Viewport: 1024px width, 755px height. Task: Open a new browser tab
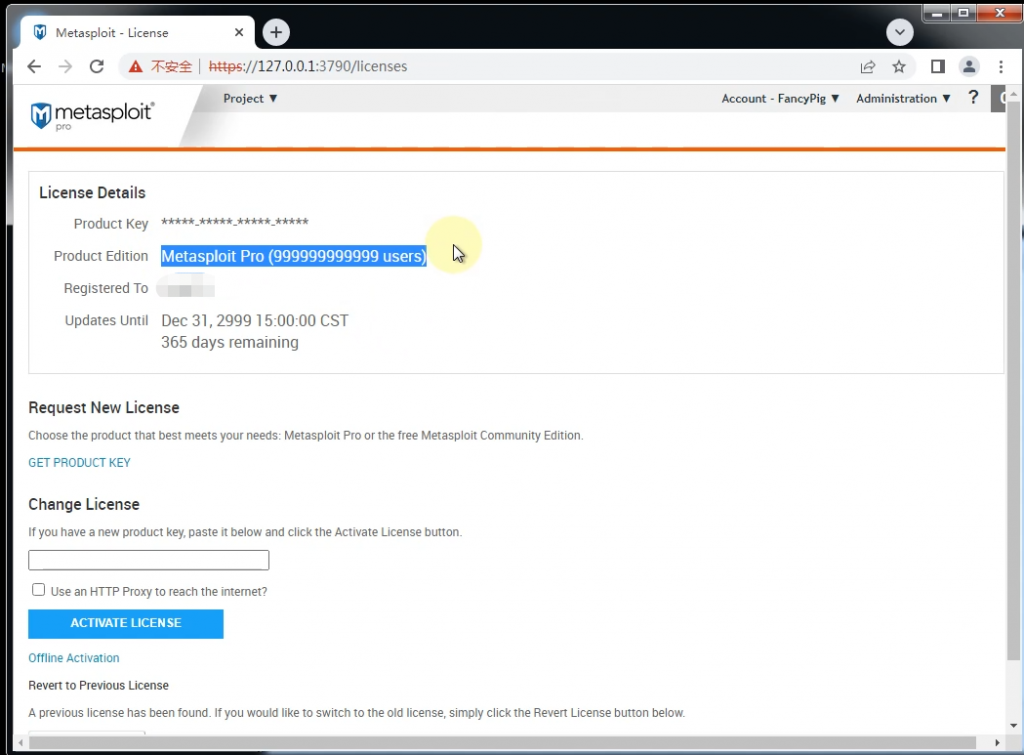(x=276, y=32)
